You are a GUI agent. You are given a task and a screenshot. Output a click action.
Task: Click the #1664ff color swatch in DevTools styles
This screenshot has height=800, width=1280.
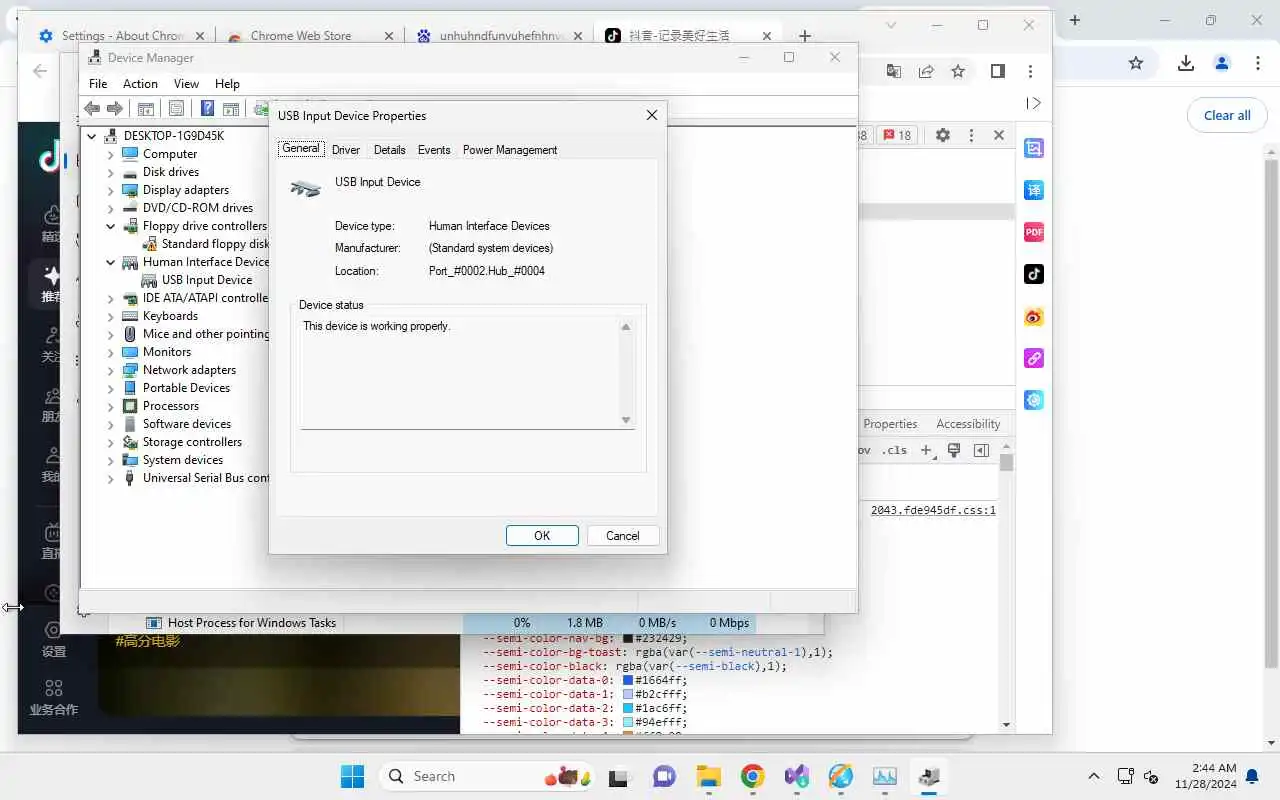pyautogui.click(x=628, y=680)
